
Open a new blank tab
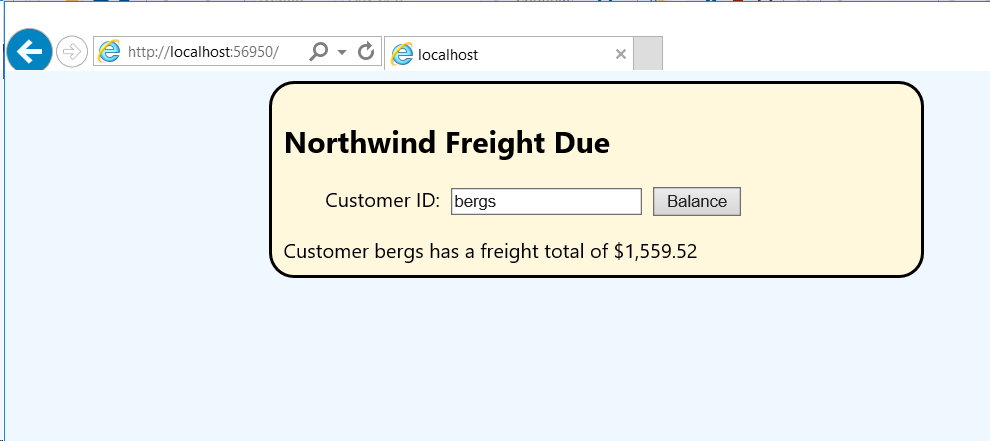point(648,54)
